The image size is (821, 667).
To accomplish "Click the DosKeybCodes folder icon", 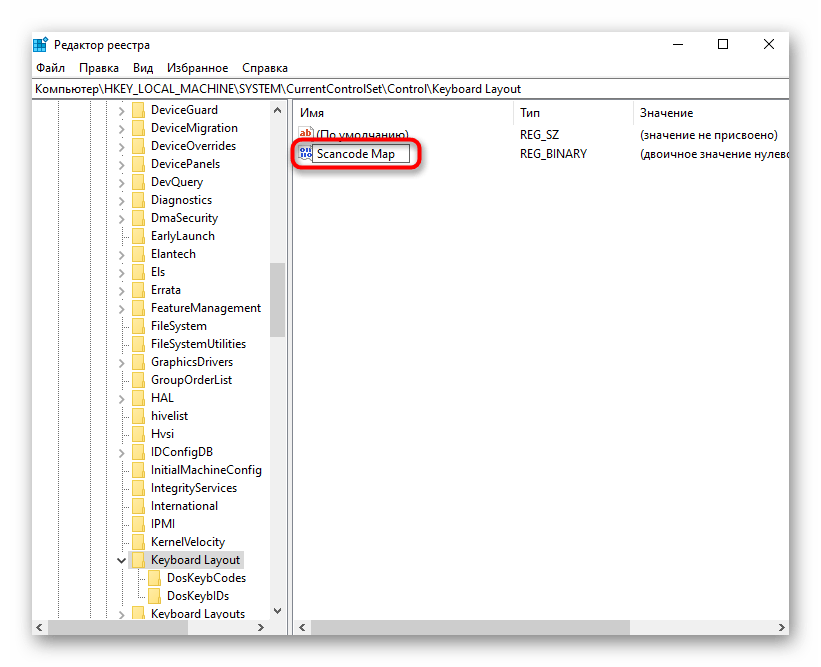I will [x=155, y=578].
